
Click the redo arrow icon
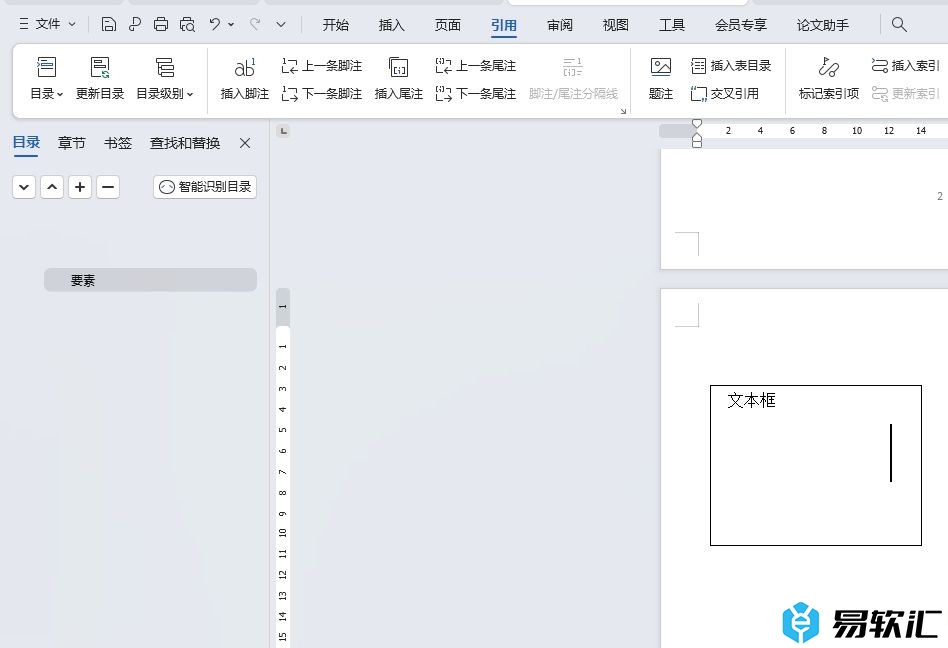click(256, 24)
